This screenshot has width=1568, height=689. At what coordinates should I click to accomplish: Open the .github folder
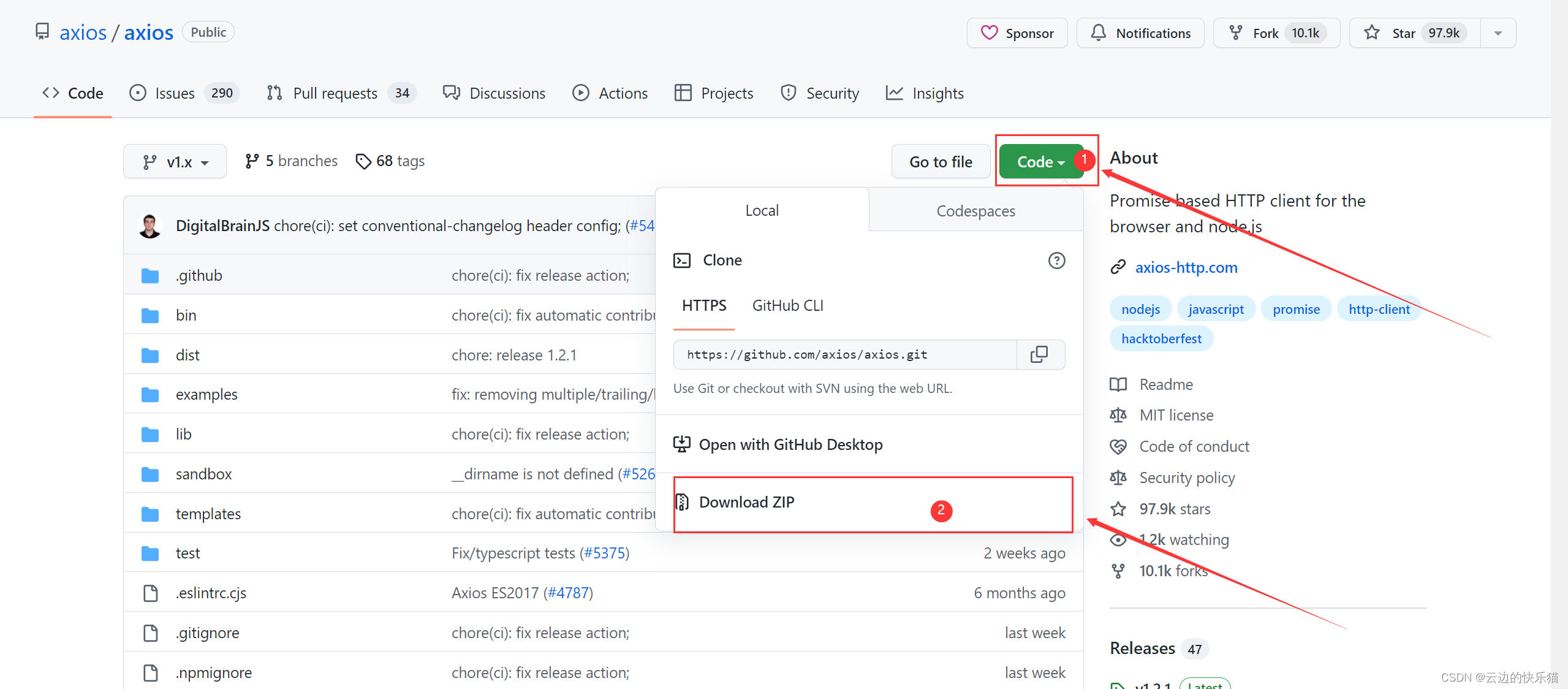(199, 275)
